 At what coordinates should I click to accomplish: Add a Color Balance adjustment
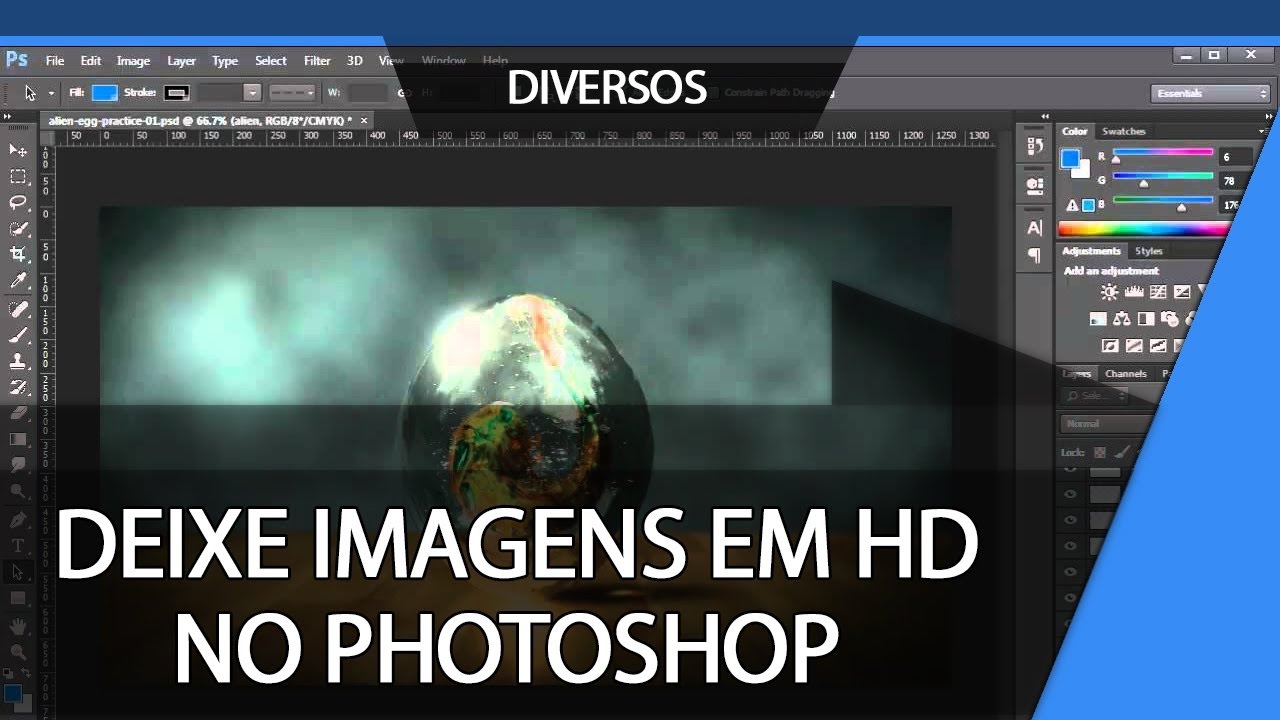tap(1122, 319)
